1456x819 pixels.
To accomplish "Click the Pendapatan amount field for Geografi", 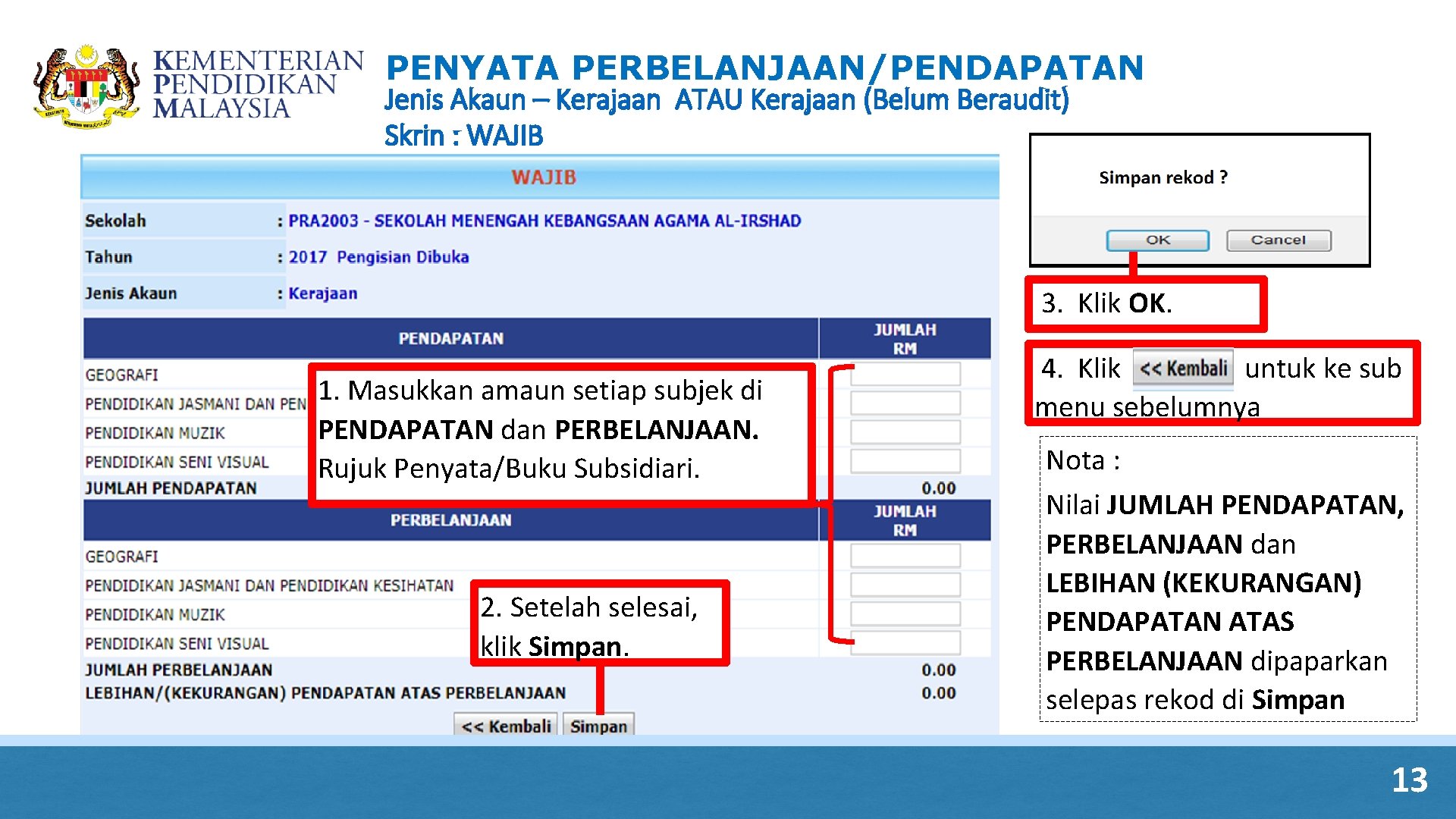I will tap(905, 374).
